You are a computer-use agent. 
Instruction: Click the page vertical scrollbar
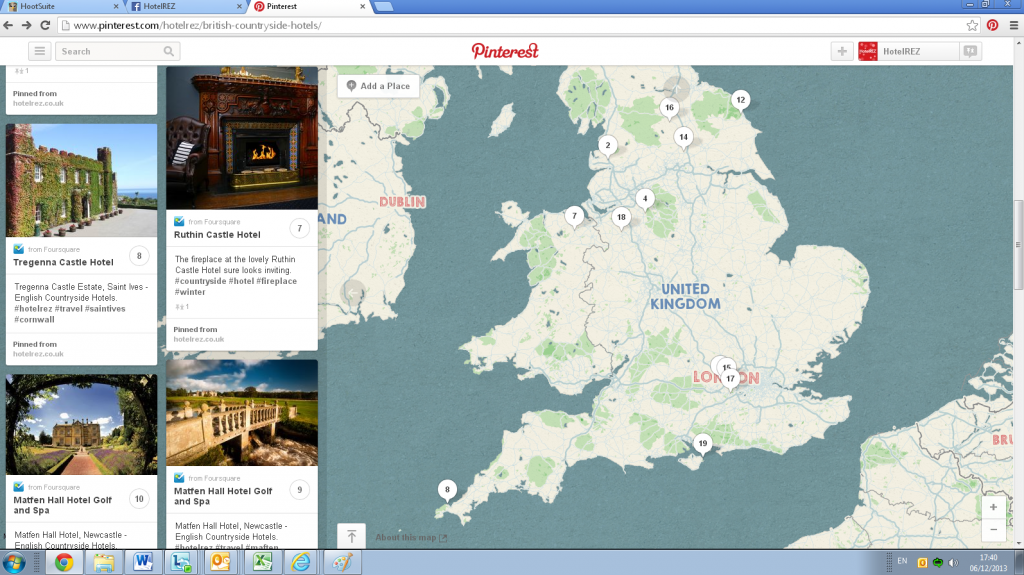tap(1018, 245)
